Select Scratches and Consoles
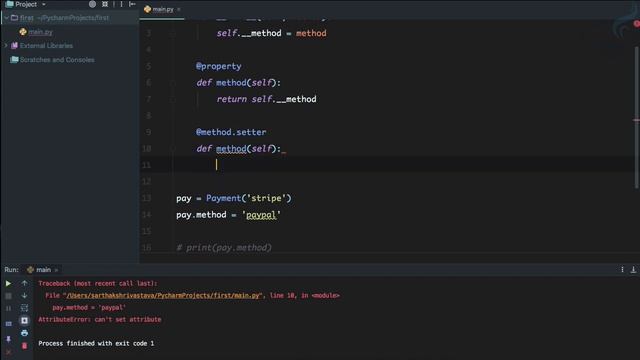 (x=57, y=60)
